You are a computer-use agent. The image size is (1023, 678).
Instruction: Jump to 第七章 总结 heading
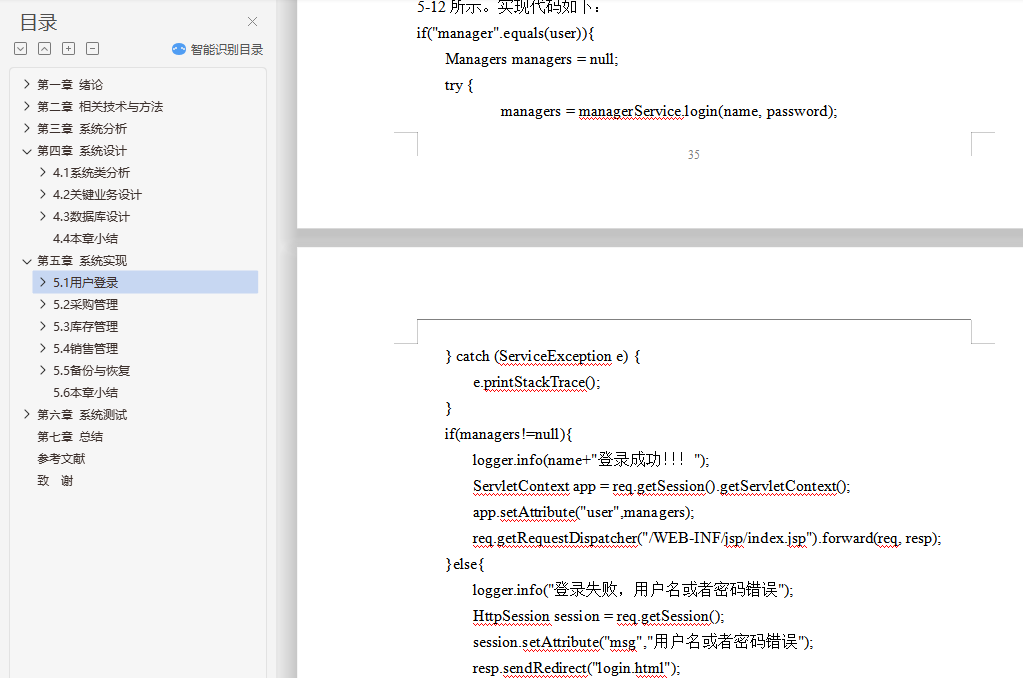[70, 437]
